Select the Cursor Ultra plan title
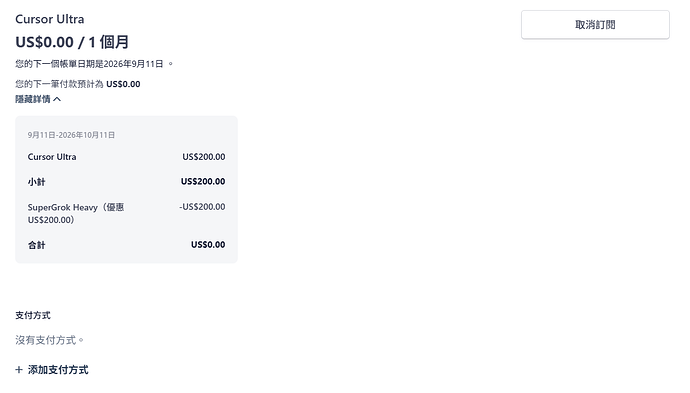 [50, 19]
